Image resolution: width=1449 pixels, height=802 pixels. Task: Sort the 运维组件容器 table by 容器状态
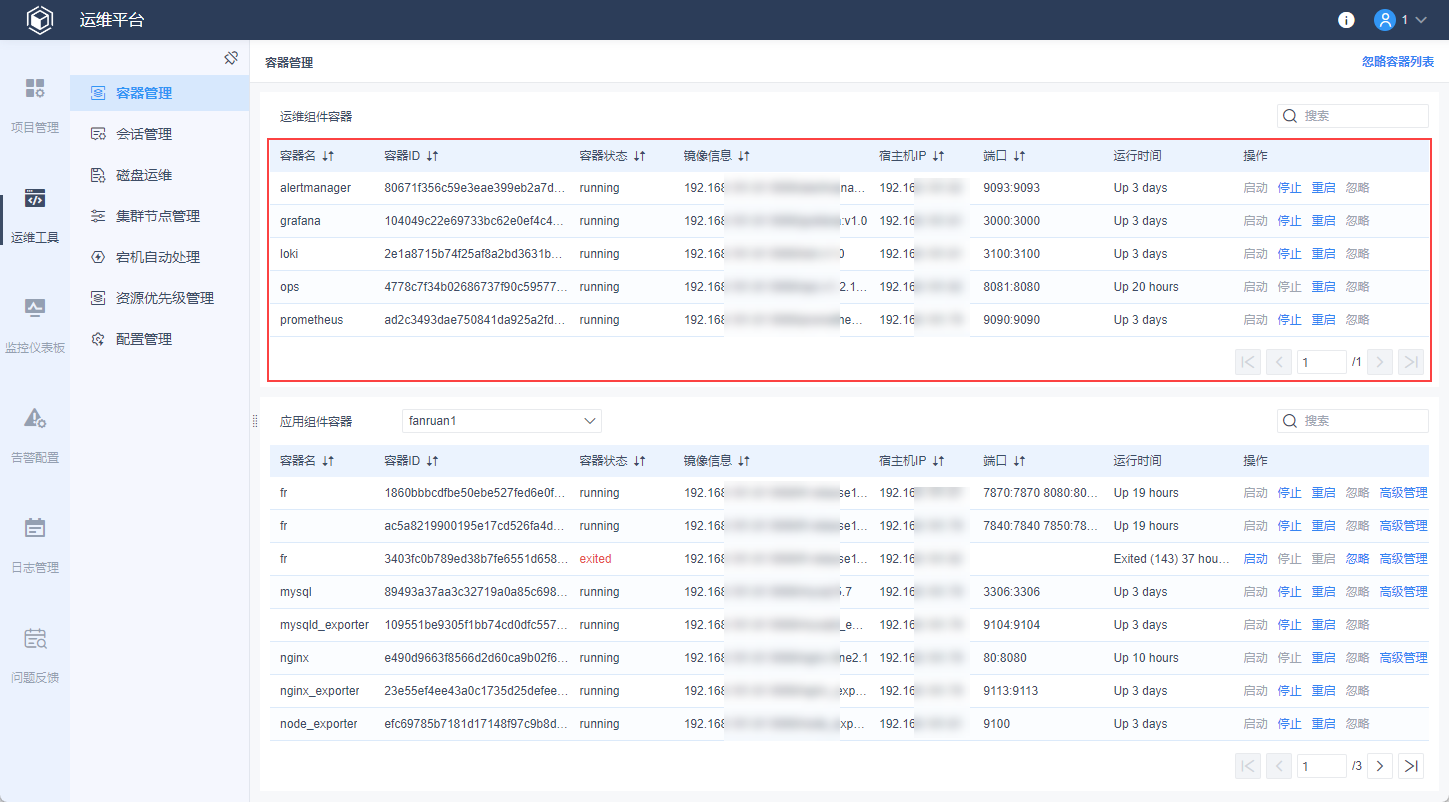(640, 156)
